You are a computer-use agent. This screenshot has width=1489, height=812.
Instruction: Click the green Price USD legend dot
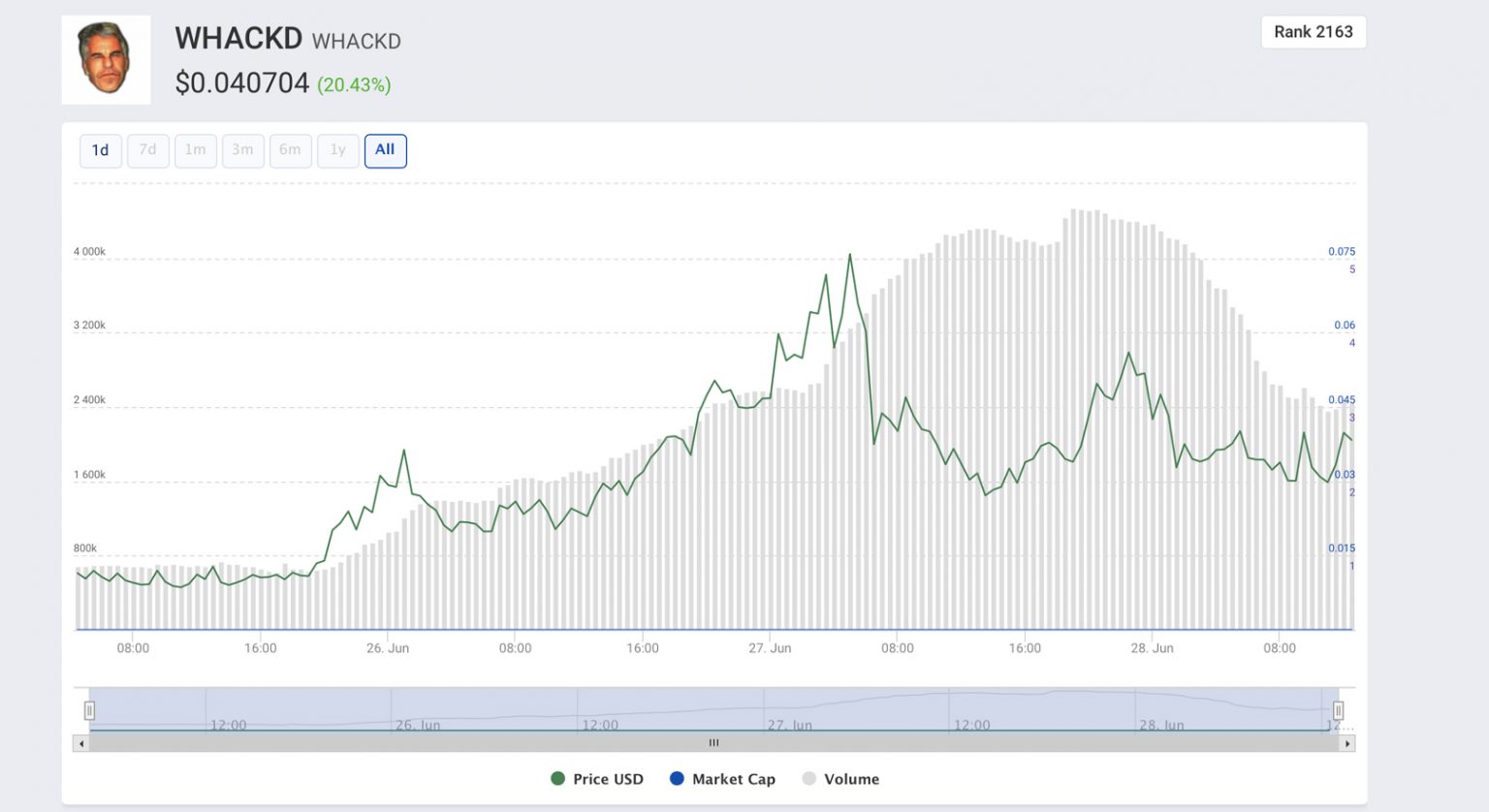[557, 779]
